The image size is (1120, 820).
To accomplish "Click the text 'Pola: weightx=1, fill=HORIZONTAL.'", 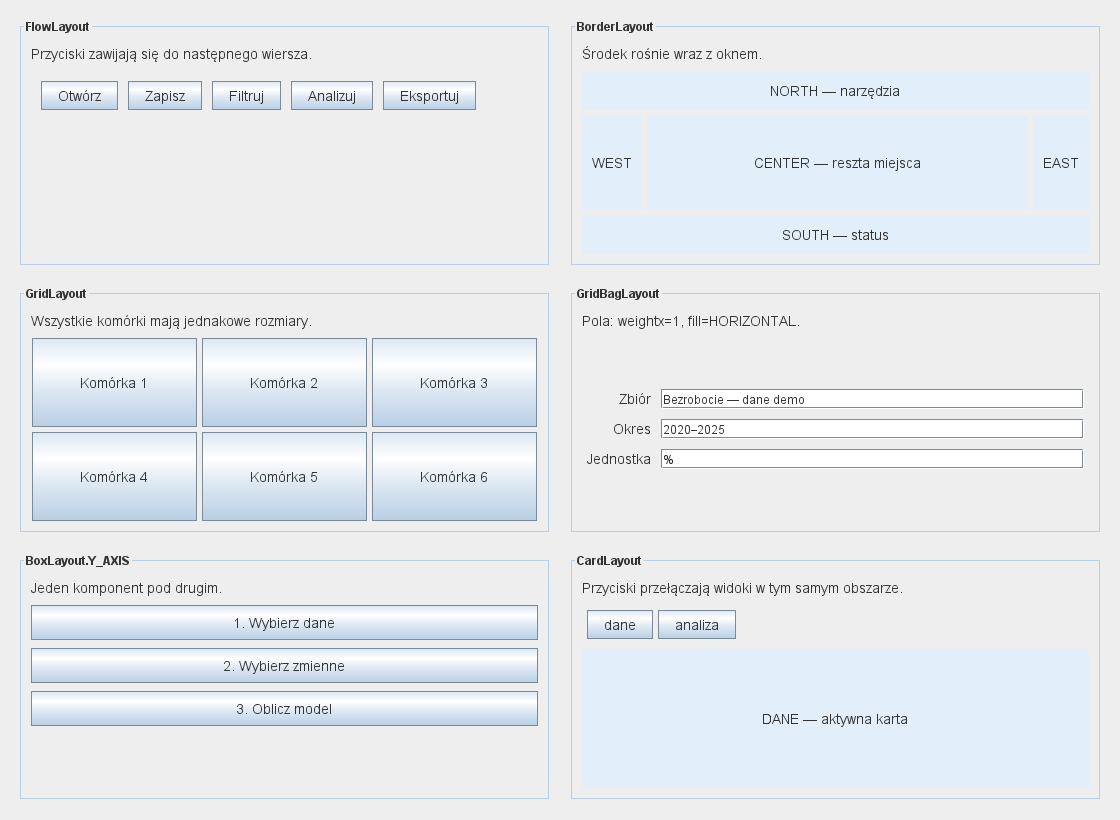I will point(691,321).
